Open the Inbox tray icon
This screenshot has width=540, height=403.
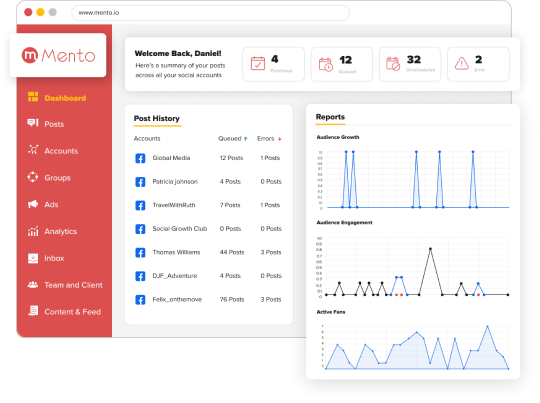(x=33, y=258)
